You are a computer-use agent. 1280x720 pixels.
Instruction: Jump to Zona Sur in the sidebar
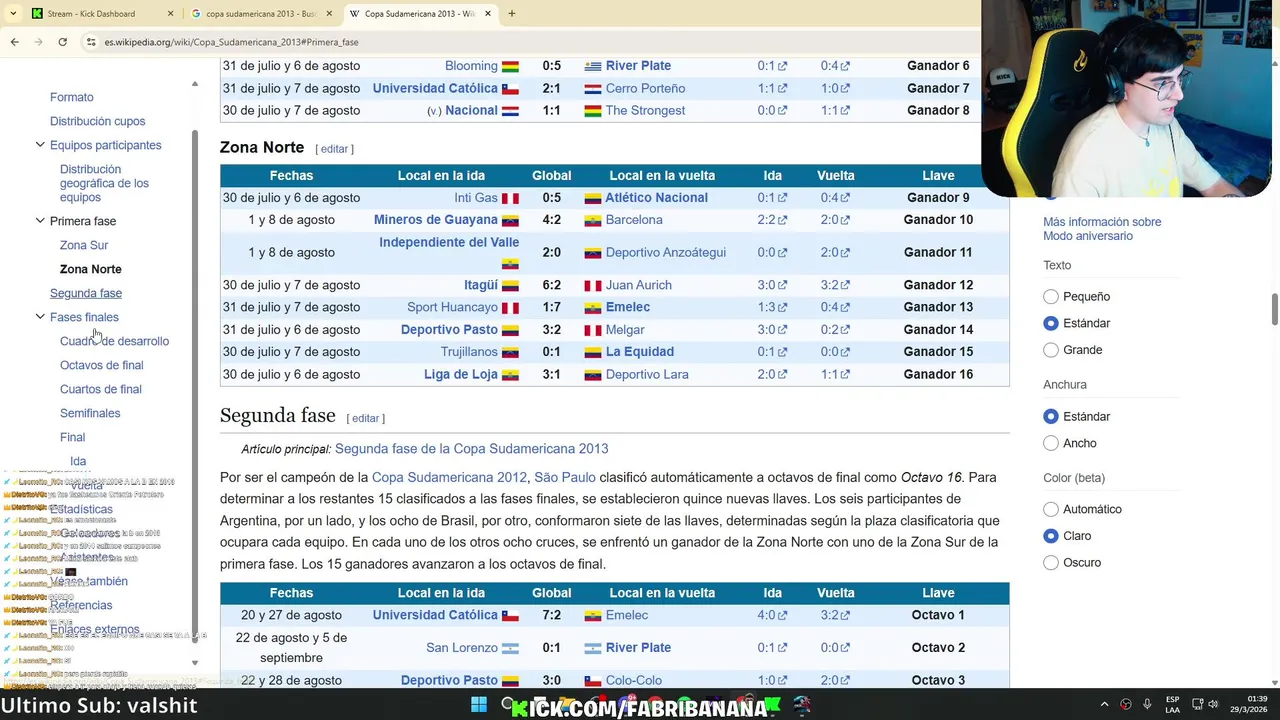(84, 245)
